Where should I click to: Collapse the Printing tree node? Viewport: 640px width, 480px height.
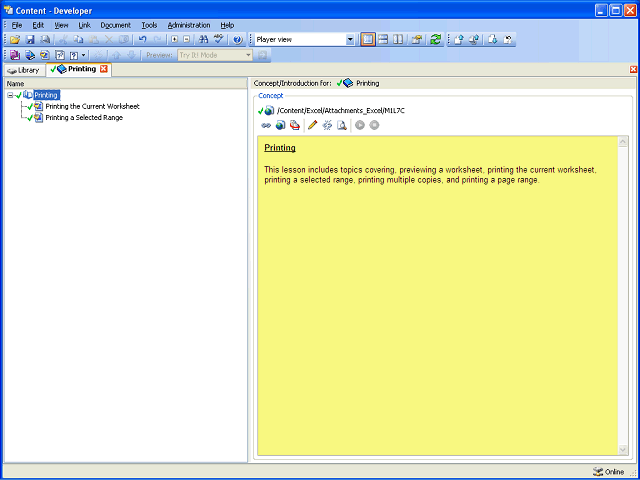[x=10, y=95]
